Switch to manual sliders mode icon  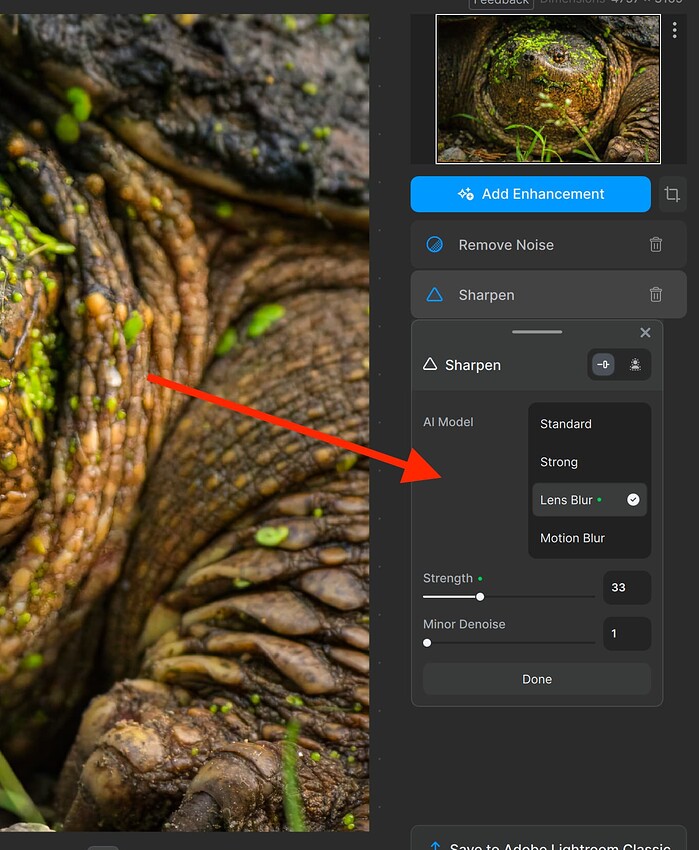604,365
